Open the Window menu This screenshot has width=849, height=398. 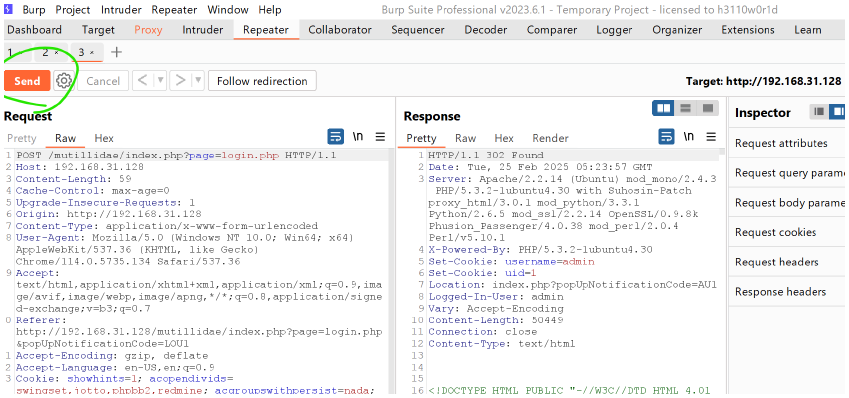(x=228, y=10)
